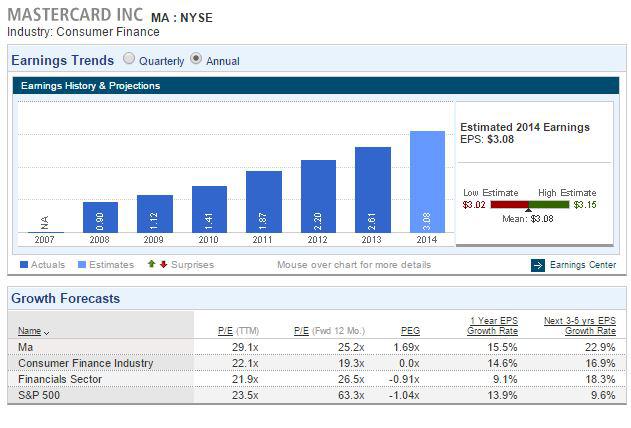Viewport: 631px width, 428px height.
Task: Select the Ma row name
Action: point(25,347)
